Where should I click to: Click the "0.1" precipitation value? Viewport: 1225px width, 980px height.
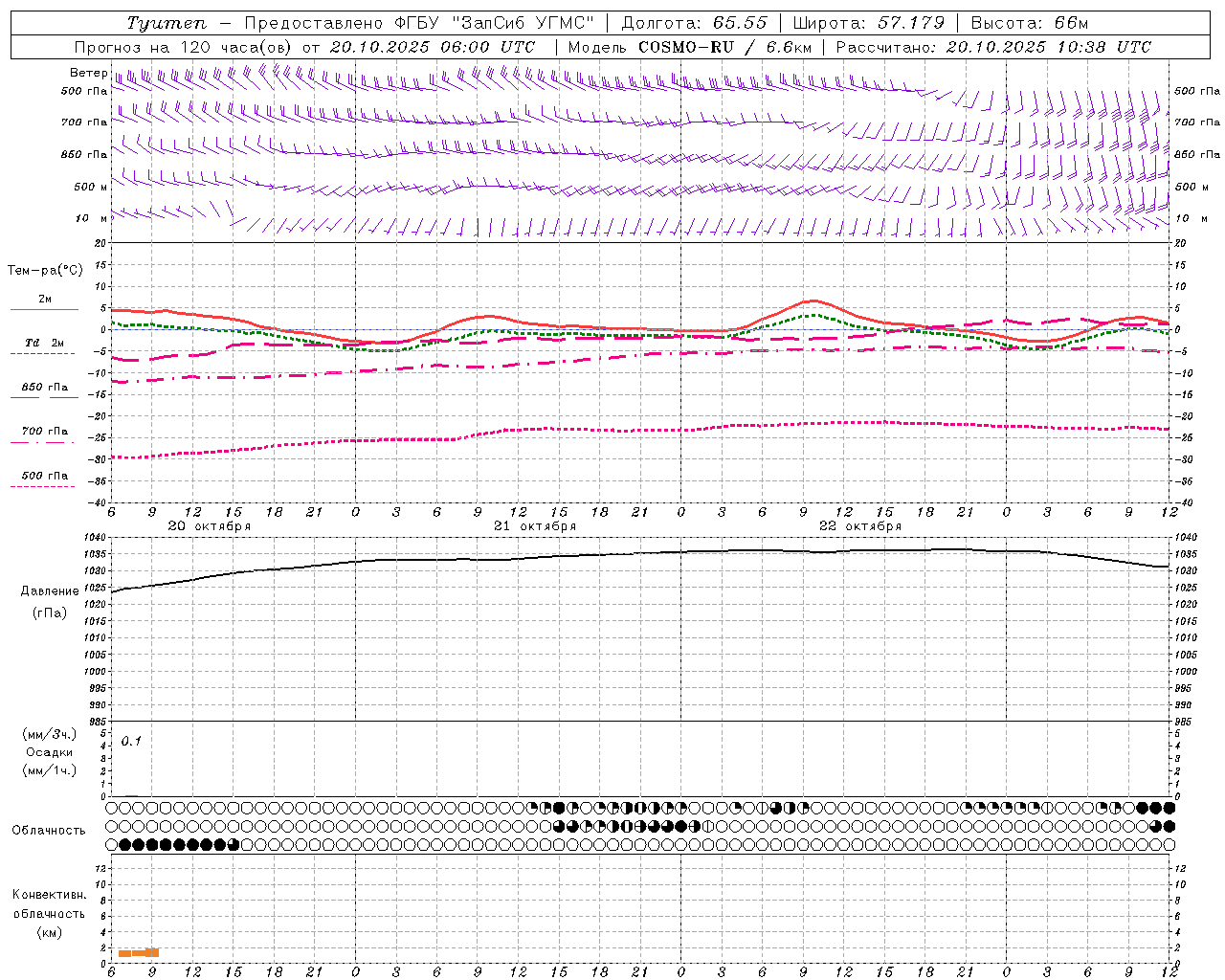131,741
